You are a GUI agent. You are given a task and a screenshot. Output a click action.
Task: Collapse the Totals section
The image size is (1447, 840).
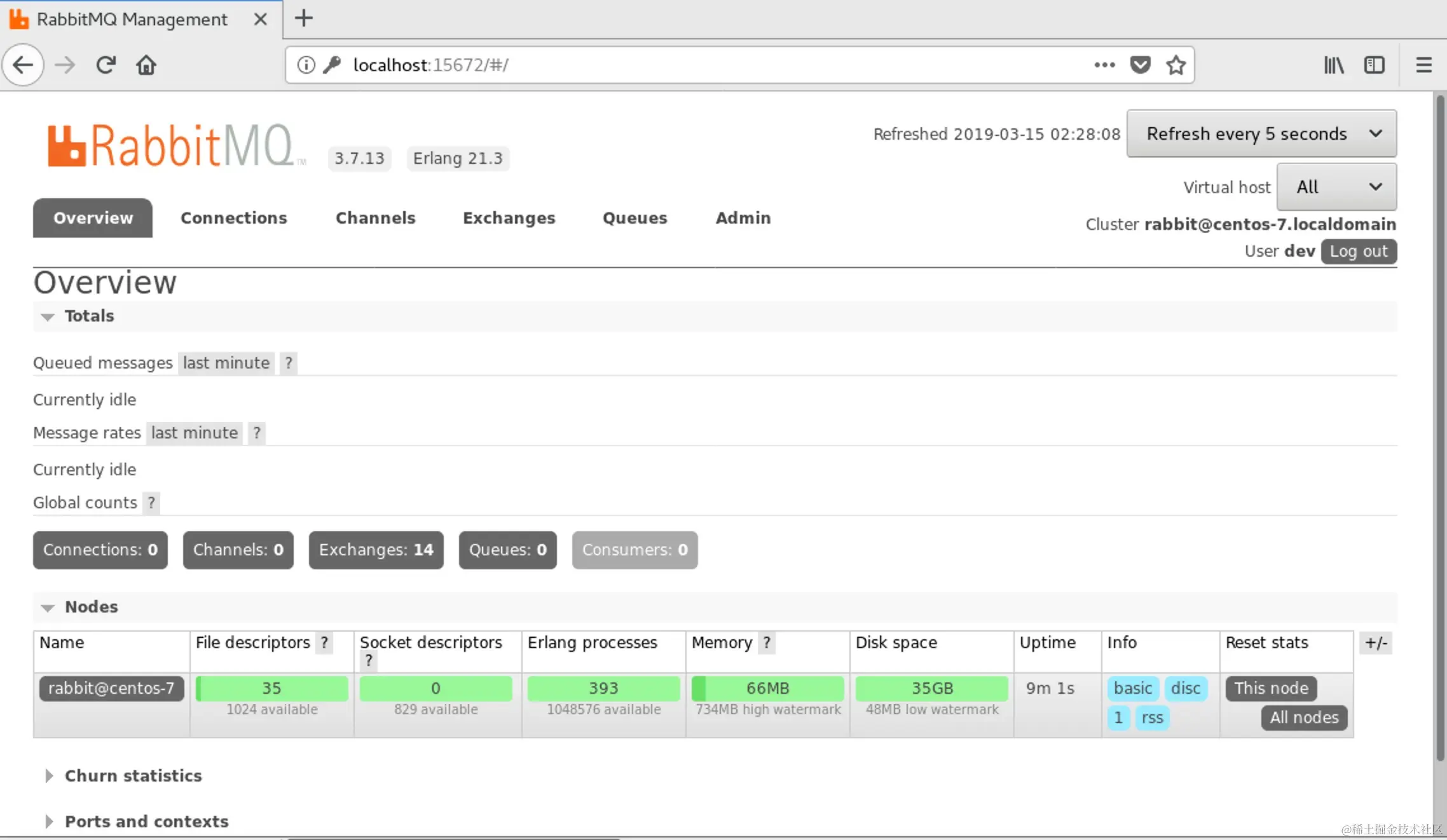88,316
